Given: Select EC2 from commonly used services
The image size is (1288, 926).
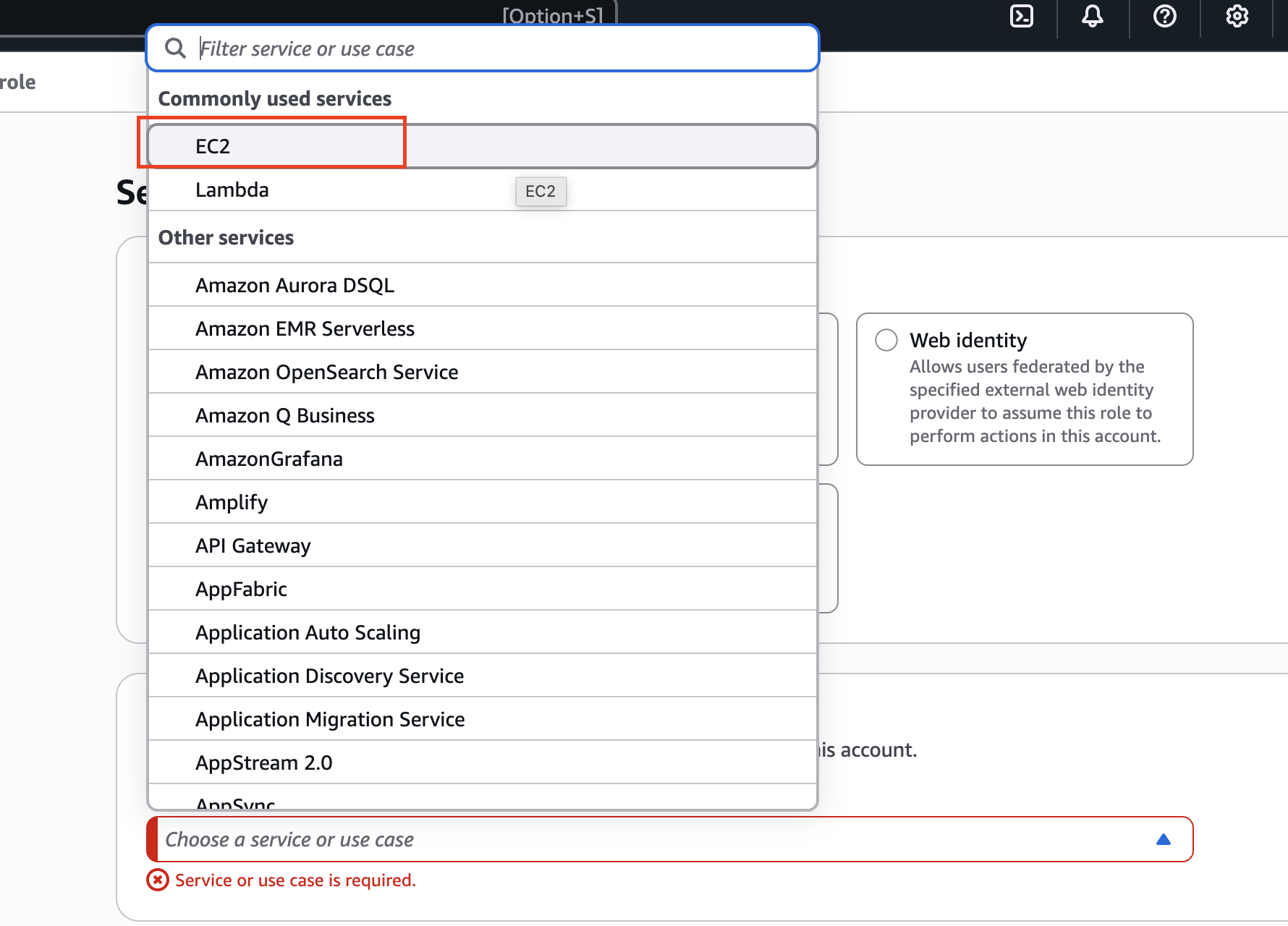Looking at the screenshot, I should click(483, 146).
